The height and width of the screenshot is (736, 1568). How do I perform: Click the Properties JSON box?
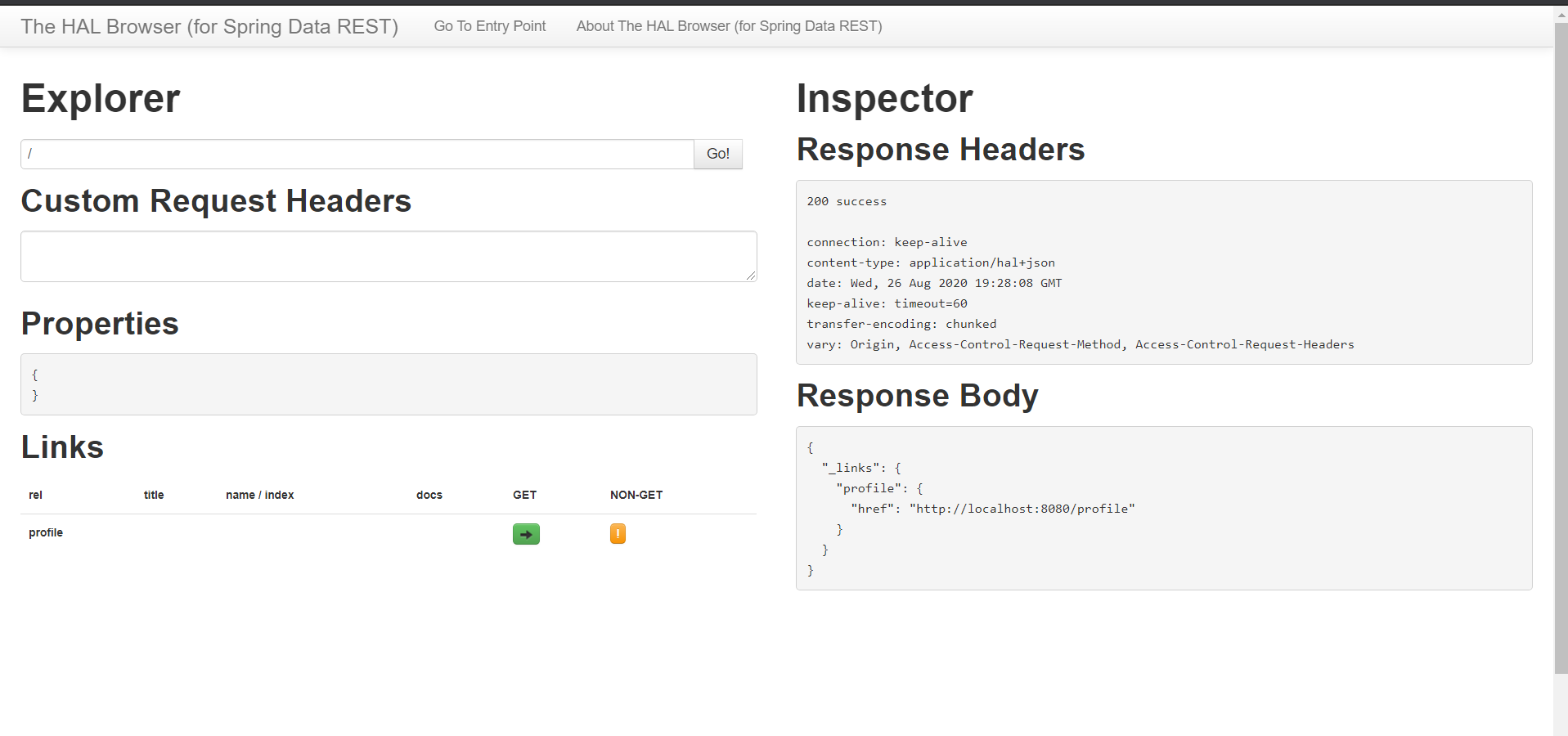point(389,384)
